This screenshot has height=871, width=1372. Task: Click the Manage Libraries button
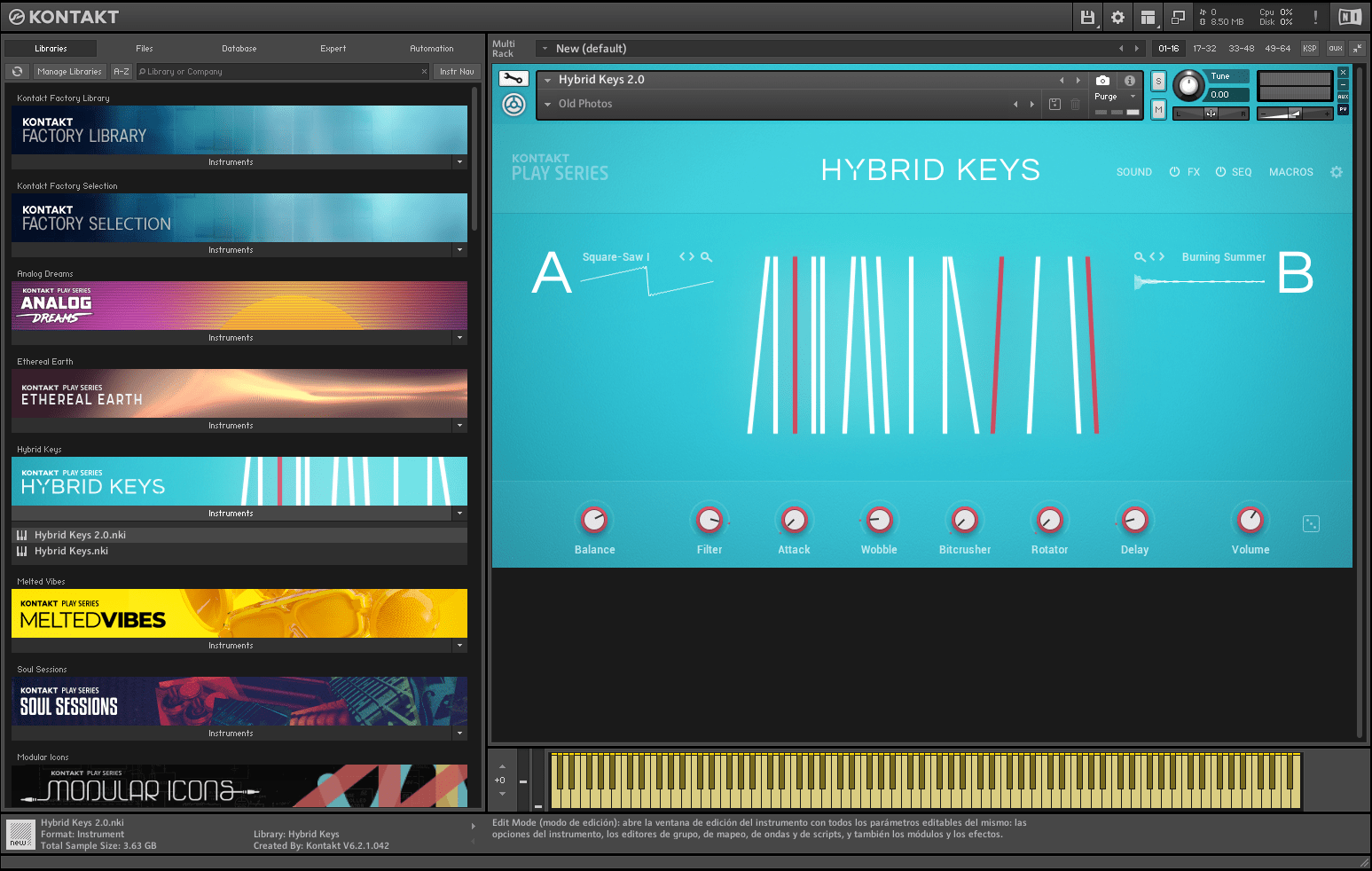click(x=69, y=72)
